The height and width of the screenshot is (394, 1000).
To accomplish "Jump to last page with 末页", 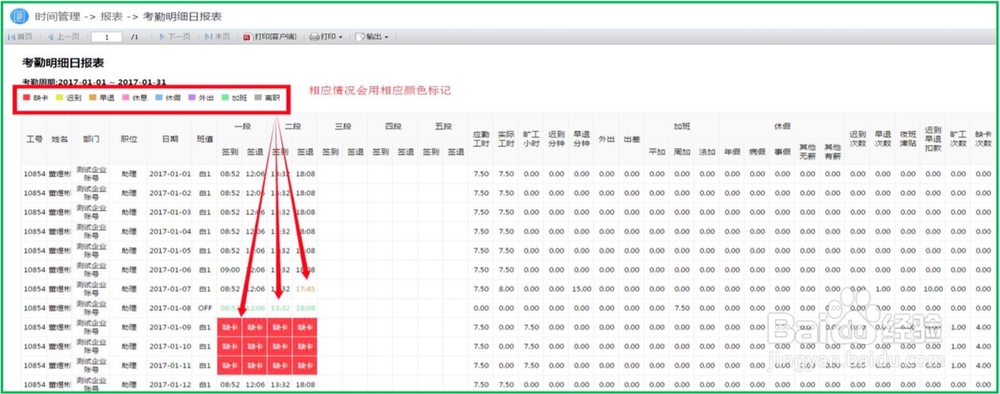I will (217, 37).
